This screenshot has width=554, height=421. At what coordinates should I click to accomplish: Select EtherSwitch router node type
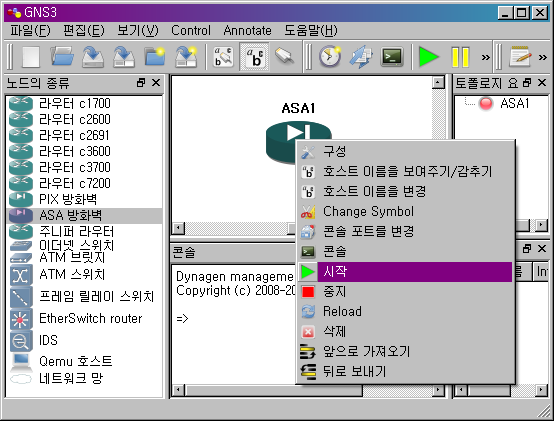[84, 319]
